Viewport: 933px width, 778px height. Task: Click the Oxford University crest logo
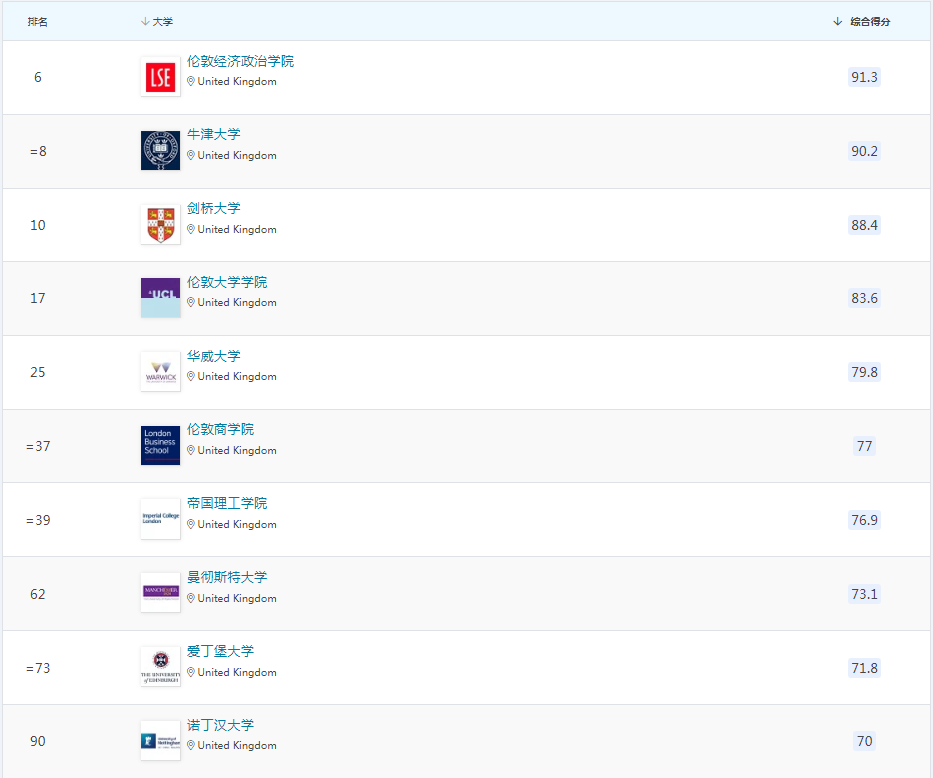pyautogui.click(x=160, y=151)
